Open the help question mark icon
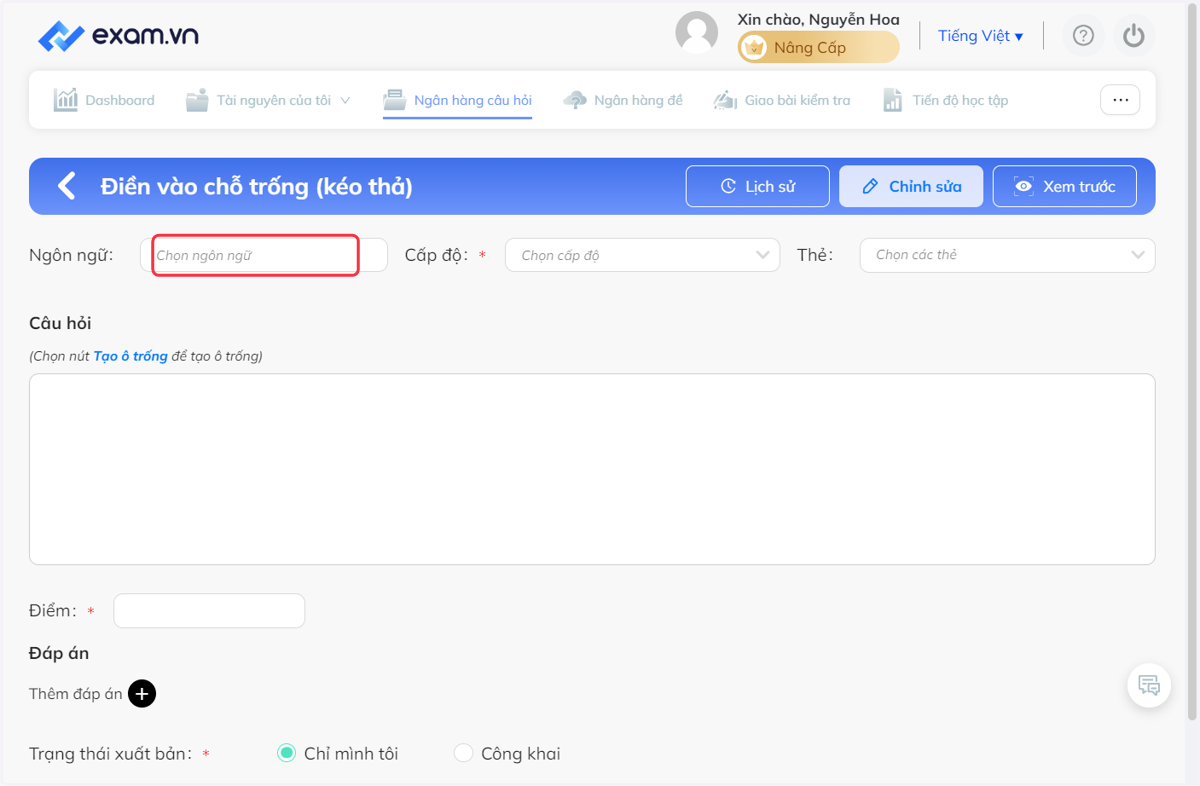 coord(1083,36)
